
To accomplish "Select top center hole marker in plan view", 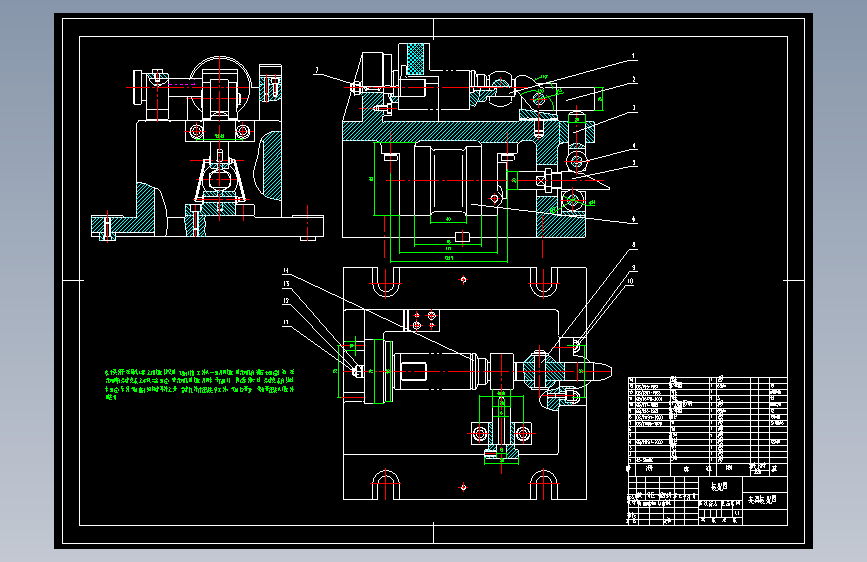I will [x=463, y=279].
